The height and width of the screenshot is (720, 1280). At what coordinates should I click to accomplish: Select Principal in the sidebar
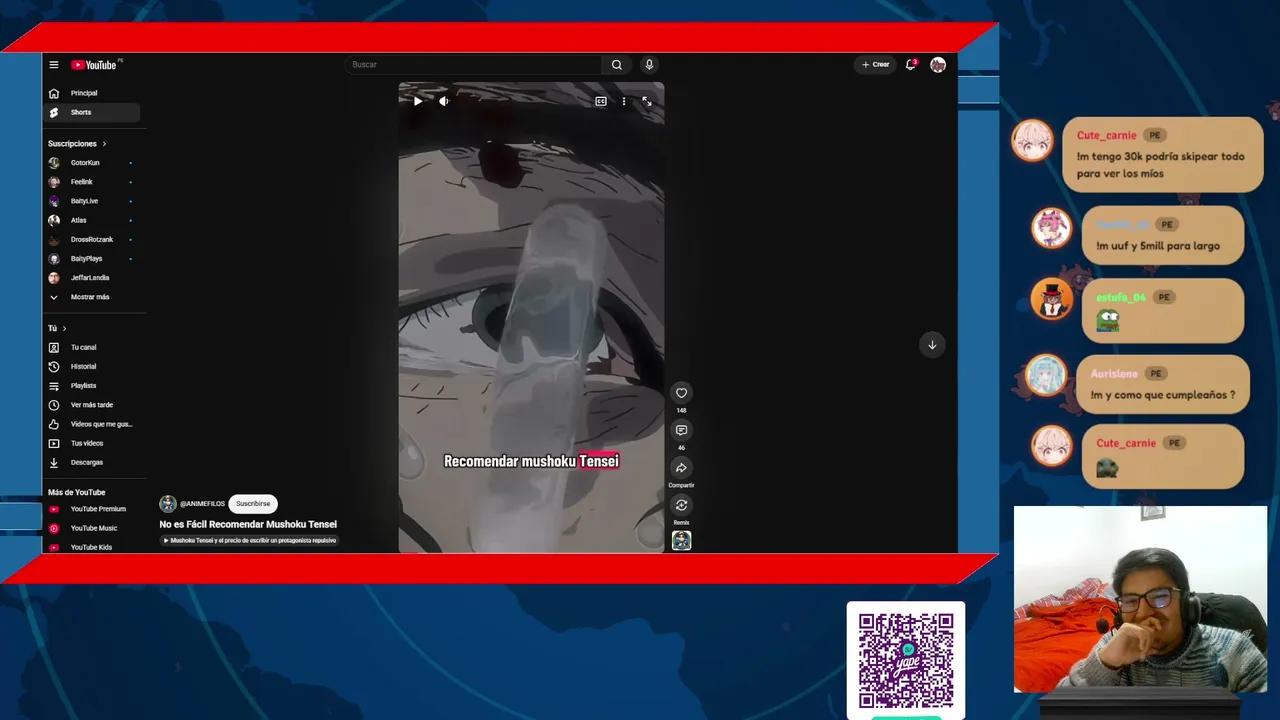pyautogui.click(x=92, y=93)
